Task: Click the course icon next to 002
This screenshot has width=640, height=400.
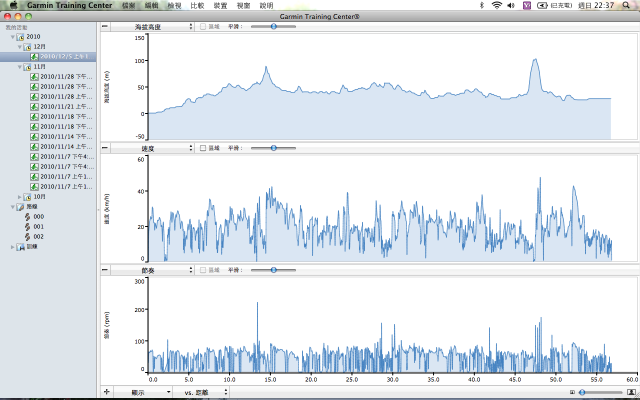Action: [27, 237]
